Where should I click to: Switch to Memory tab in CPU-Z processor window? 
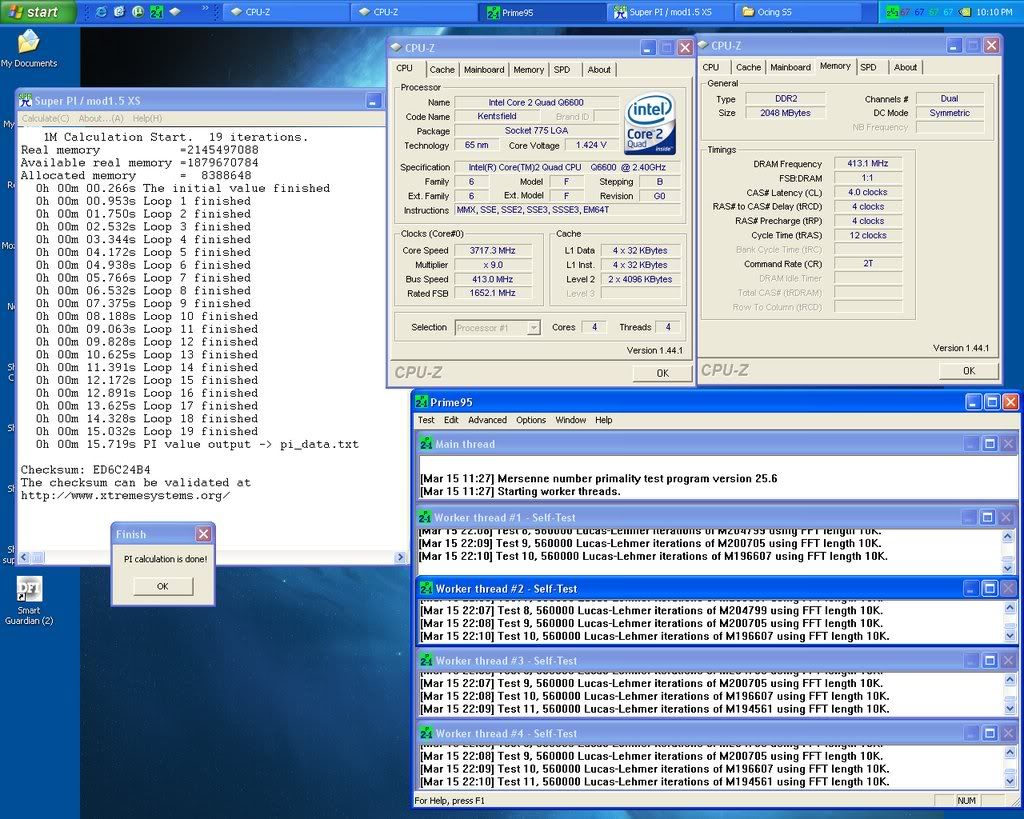[x=528, y=69]
